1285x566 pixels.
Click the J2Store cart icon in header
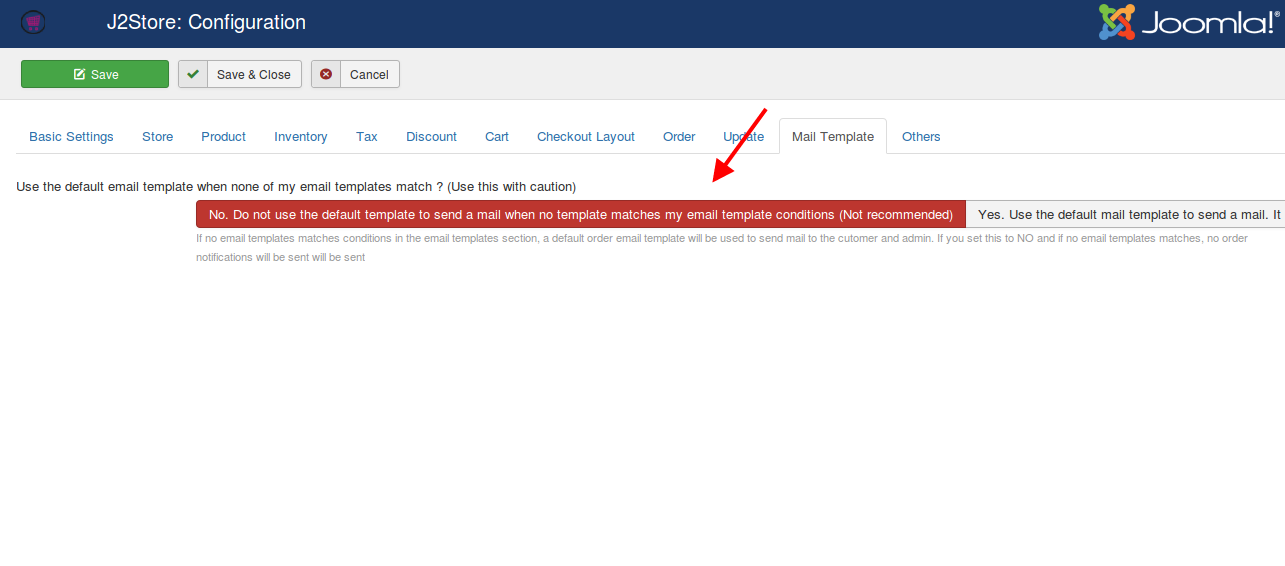pyautogui.click(x=33, y=21)
